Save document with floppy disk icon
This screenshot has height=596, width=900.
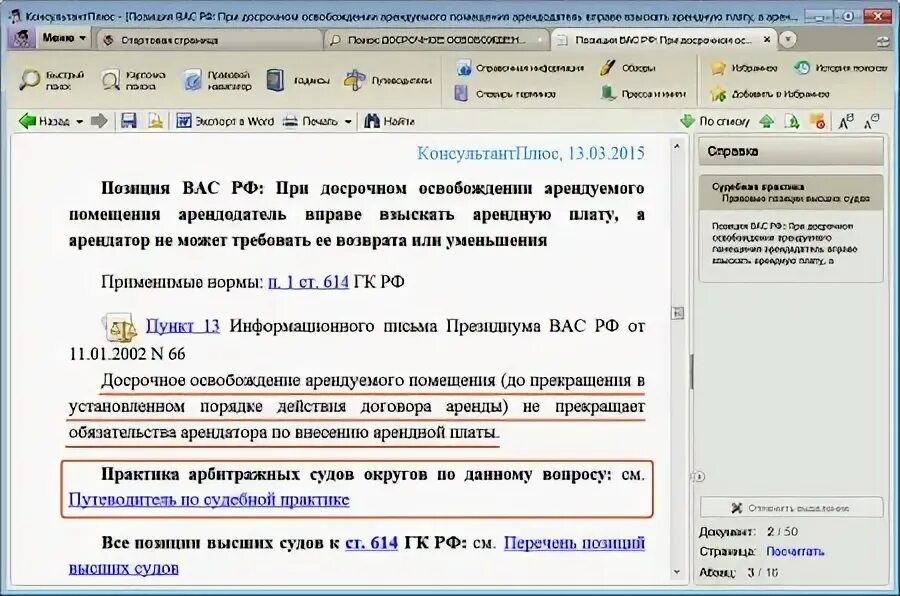pyautogui.click(x=129, y=121)
